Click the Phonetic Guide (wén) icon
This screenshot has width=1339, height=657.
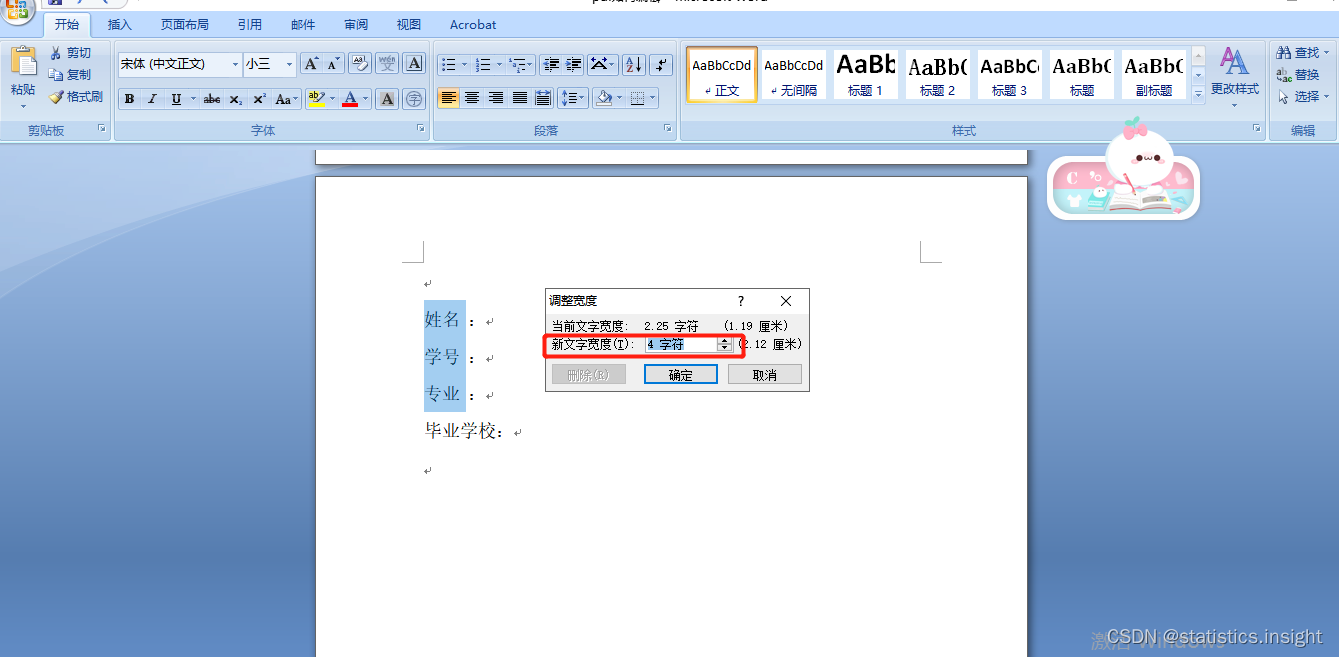point(386,64)
